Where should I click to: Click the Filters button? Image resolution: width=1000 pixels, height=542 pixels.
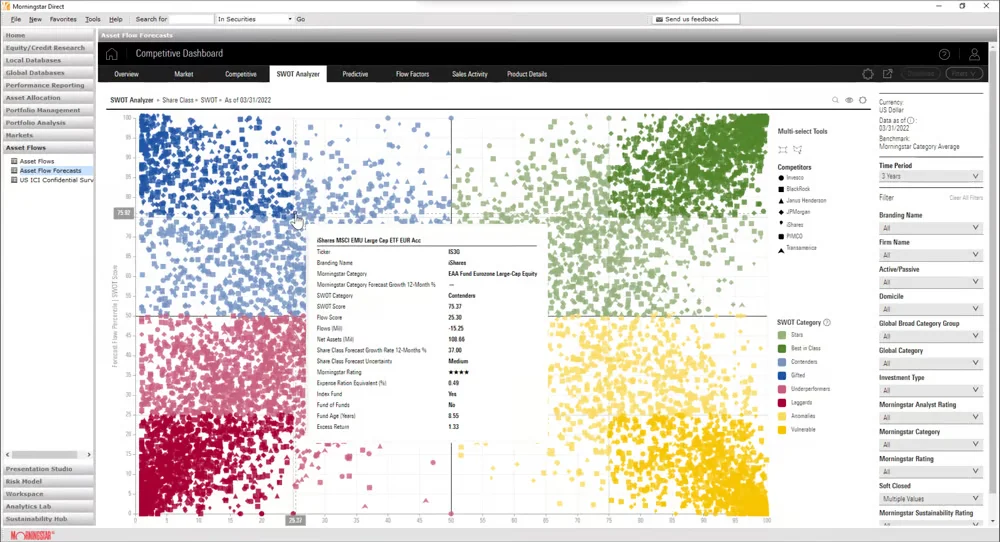pyautogui.click(x=963, y=74)
